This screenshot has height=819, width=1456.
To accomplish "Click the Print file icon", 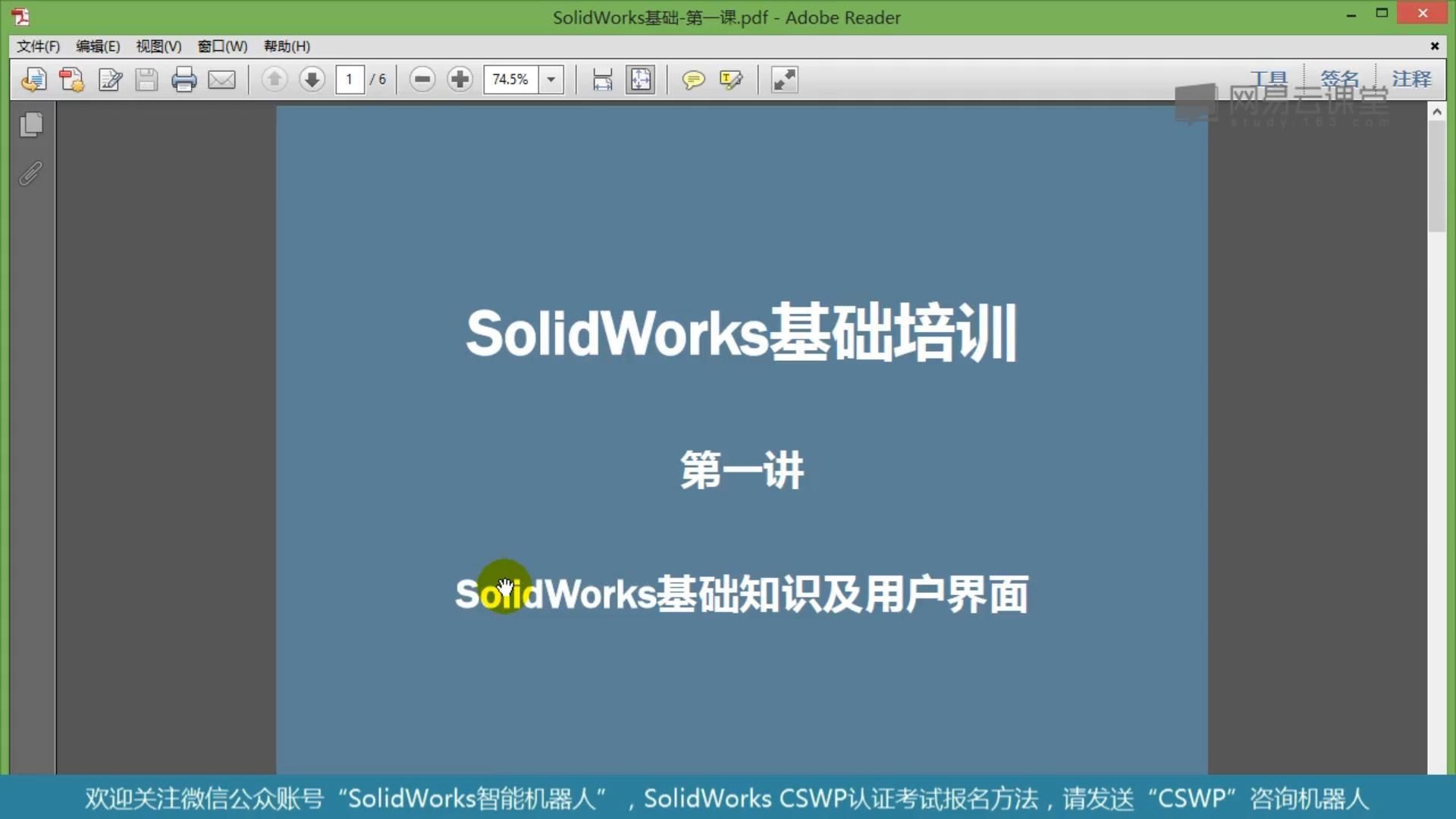I will [184, 80].
